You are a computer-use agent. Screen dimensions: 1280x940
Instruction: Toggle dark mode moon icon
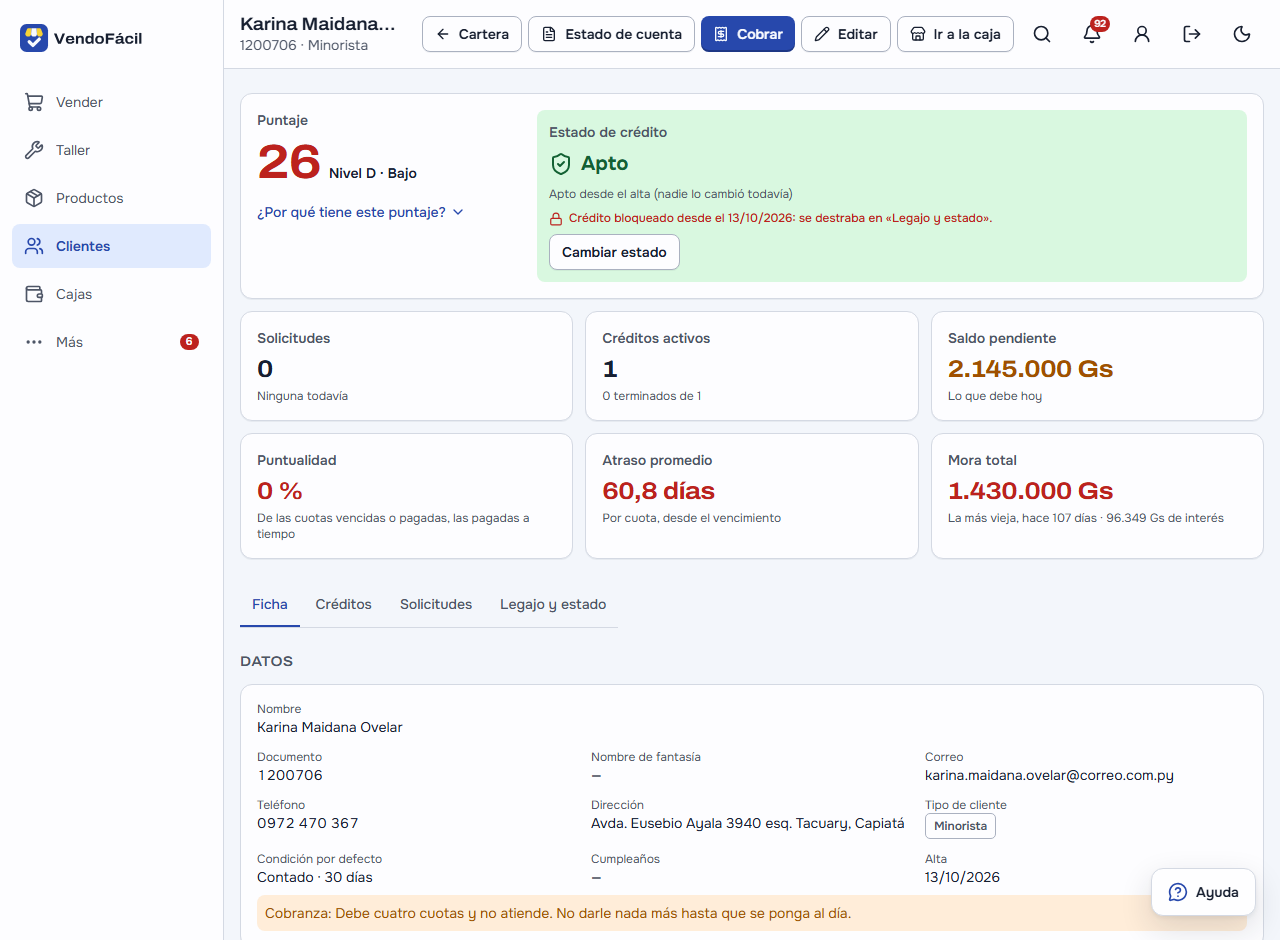1242,34
